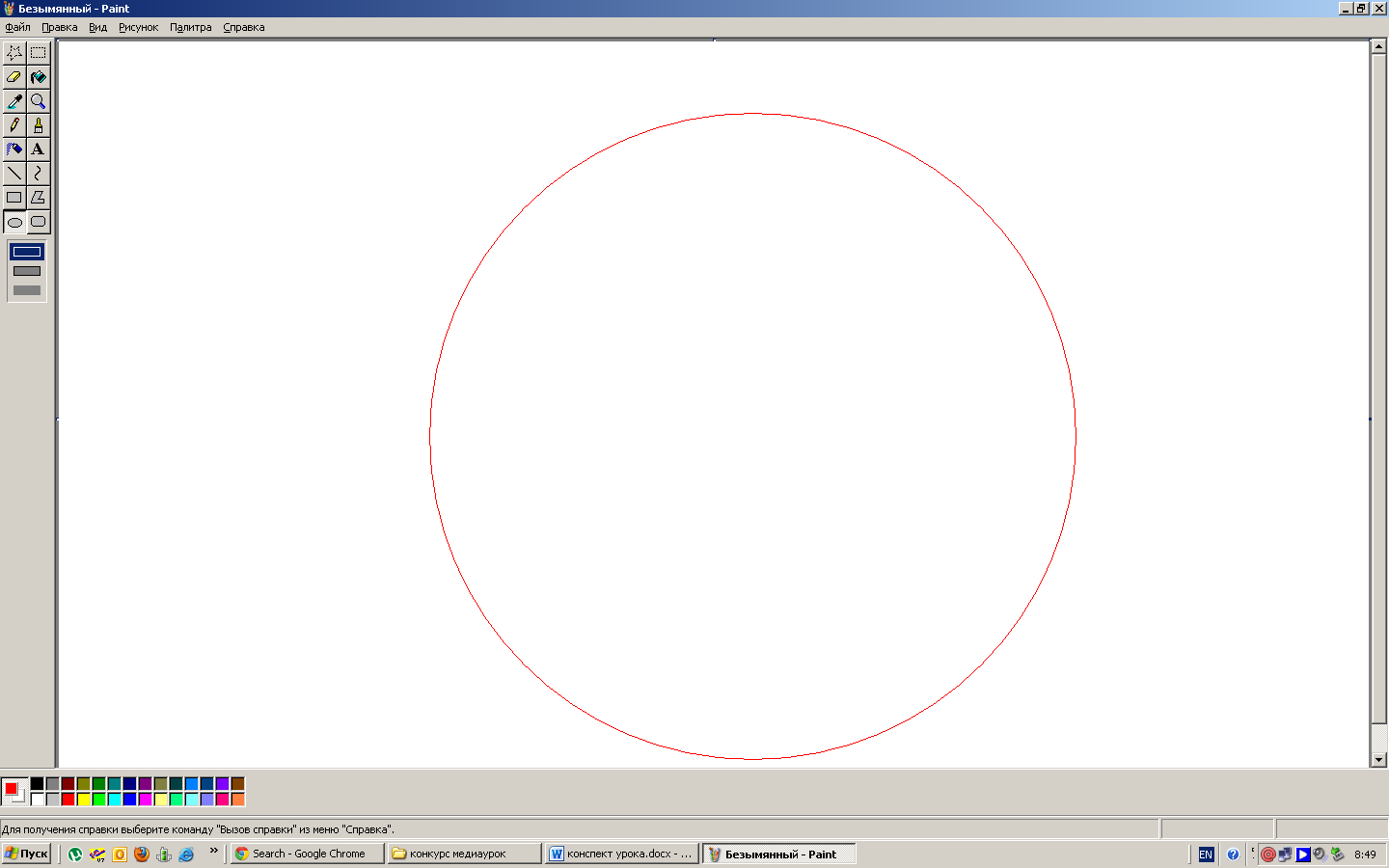1389x868 pixels.
Task: Open the Правка menu
Action: tap(59, 27)
